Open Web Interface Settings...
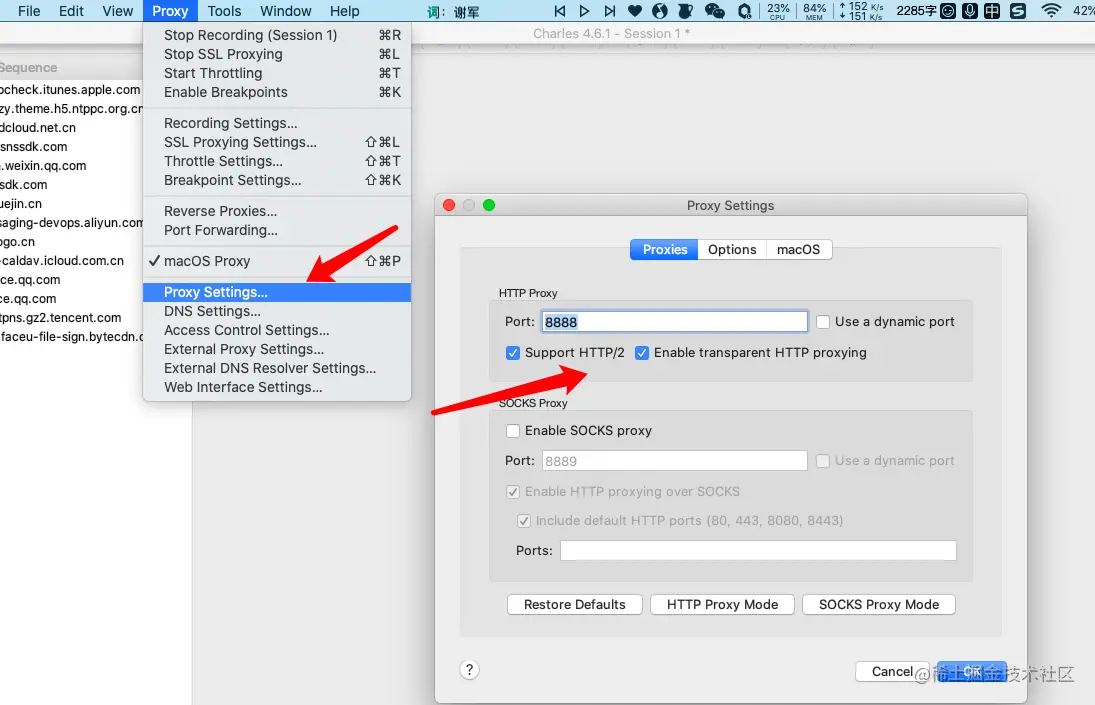The image size is (1095, 705). click(277, 387)
